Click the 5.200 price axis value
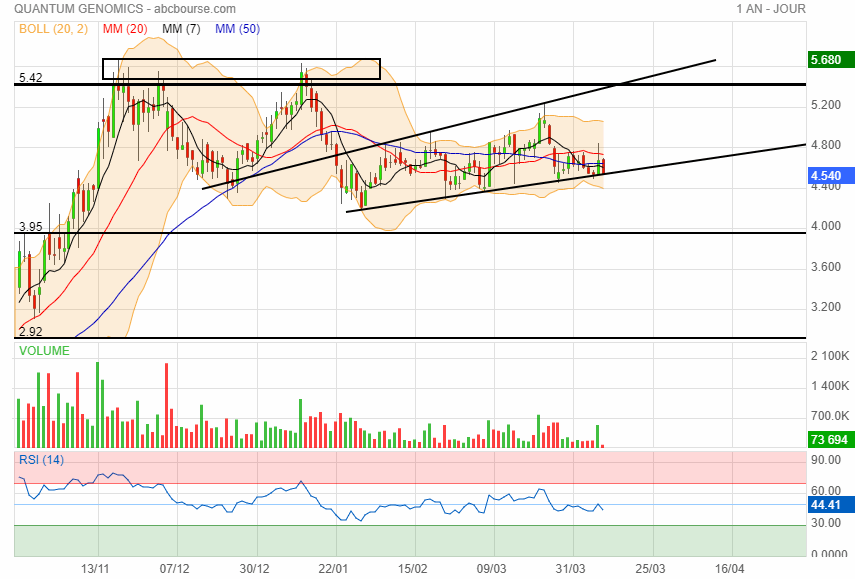 tap(826, 105)
